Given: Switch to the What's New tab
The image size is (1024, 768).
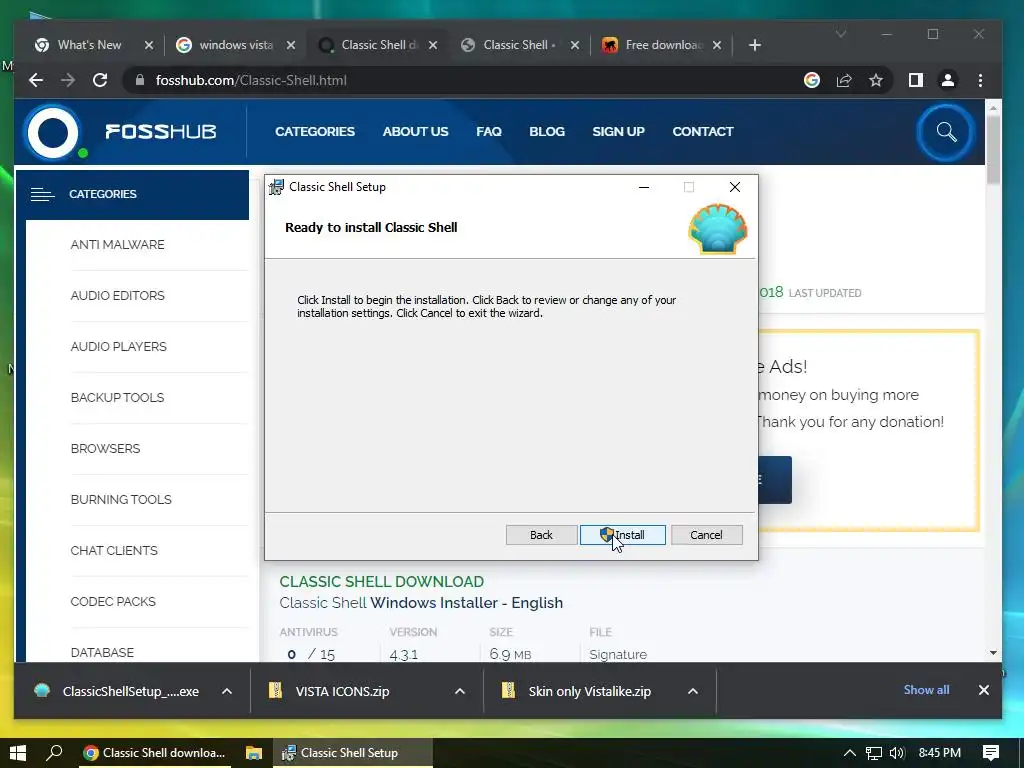Looking at the screenshot, I should pyautogui.click(x=89, y=45).
